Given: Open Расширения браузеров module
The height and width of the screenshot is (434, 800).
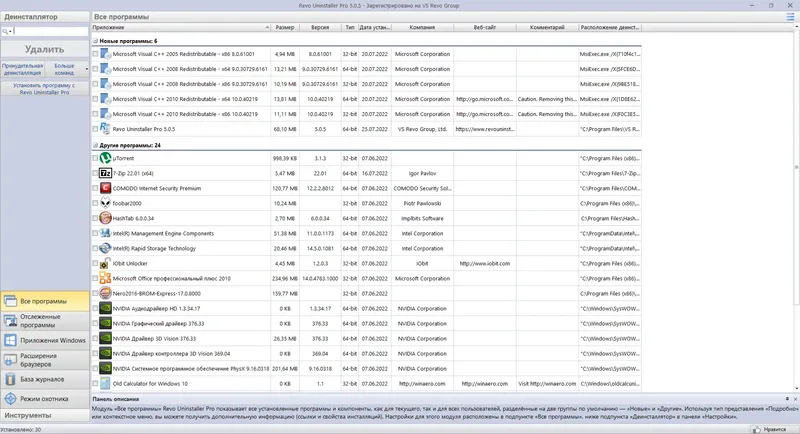Looking at the screenshot, I should click(x=45, y=360).
